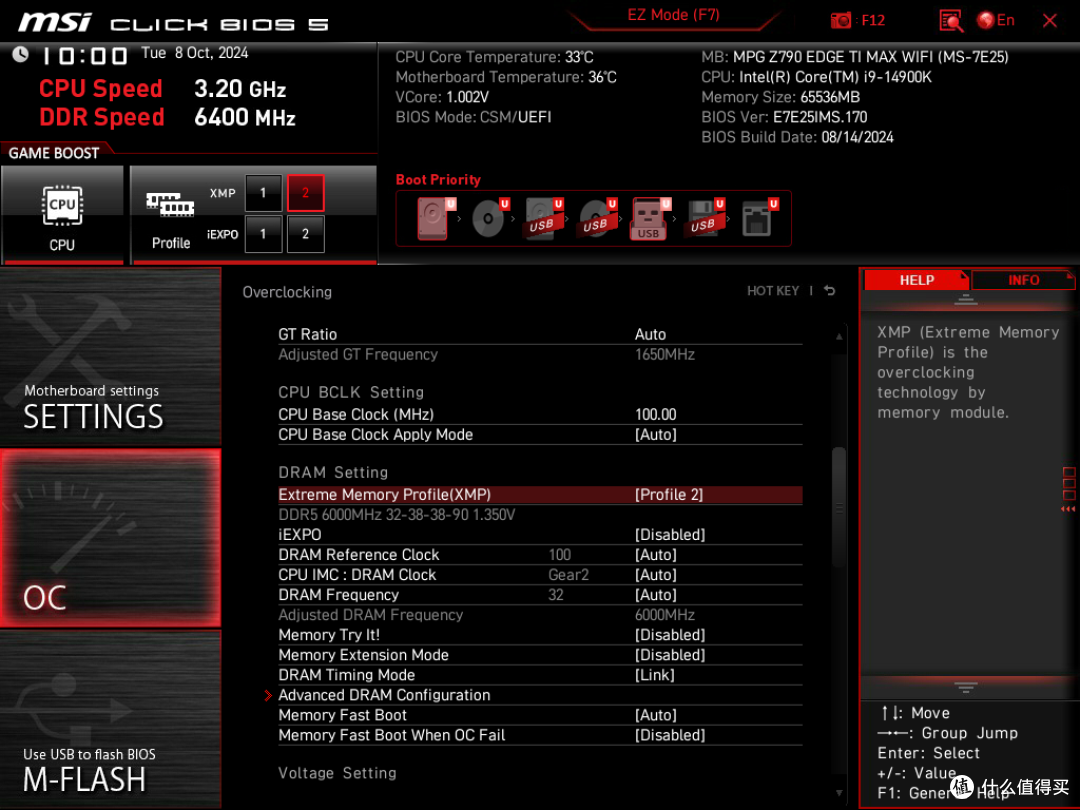Change language via the globe icon
Screen dimensions: 1080x810
(986, 20)
